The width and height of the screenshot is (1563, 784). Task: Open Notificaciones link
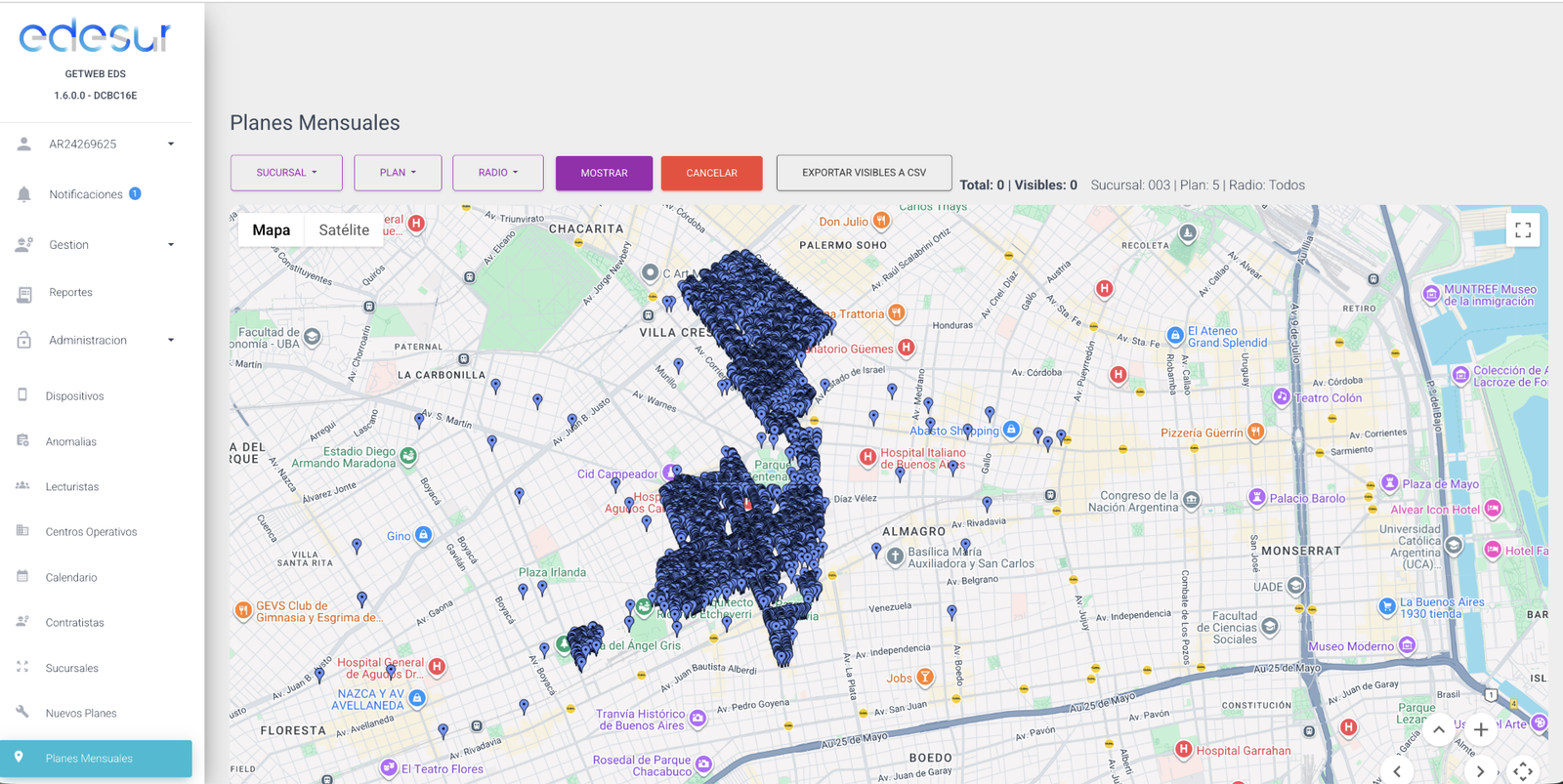(x=86, y=194)
